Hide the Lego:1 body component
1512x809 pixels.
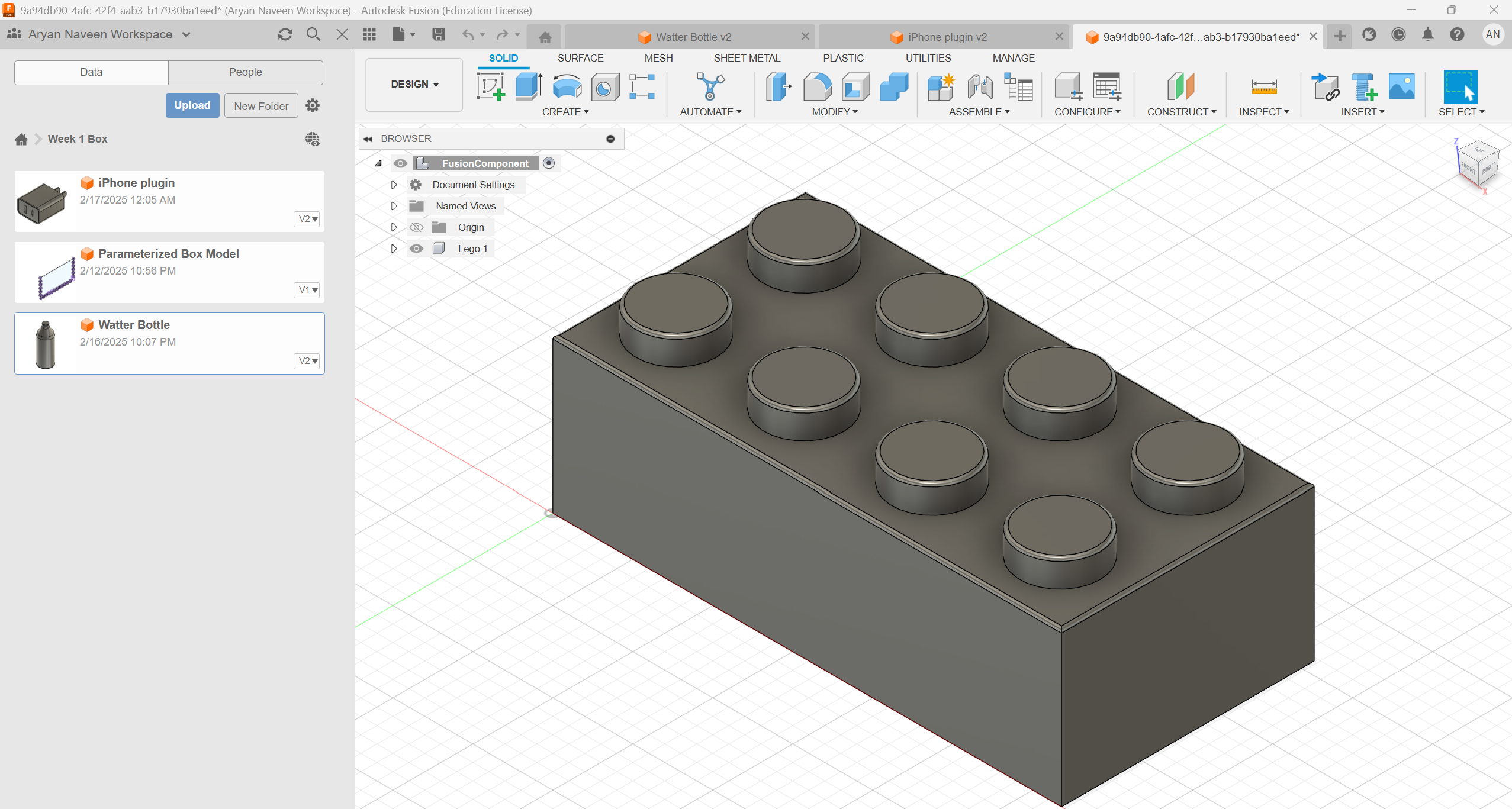tap(416, 249)
